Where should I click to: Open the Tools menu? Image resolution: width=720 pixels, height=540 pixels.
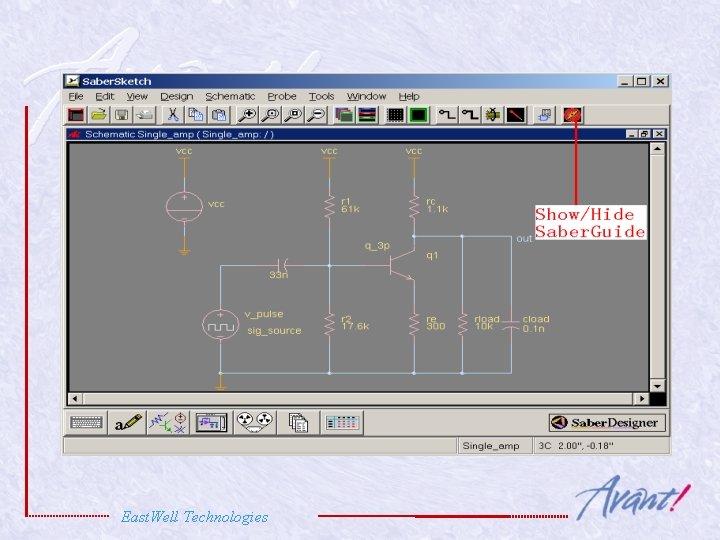321,96
